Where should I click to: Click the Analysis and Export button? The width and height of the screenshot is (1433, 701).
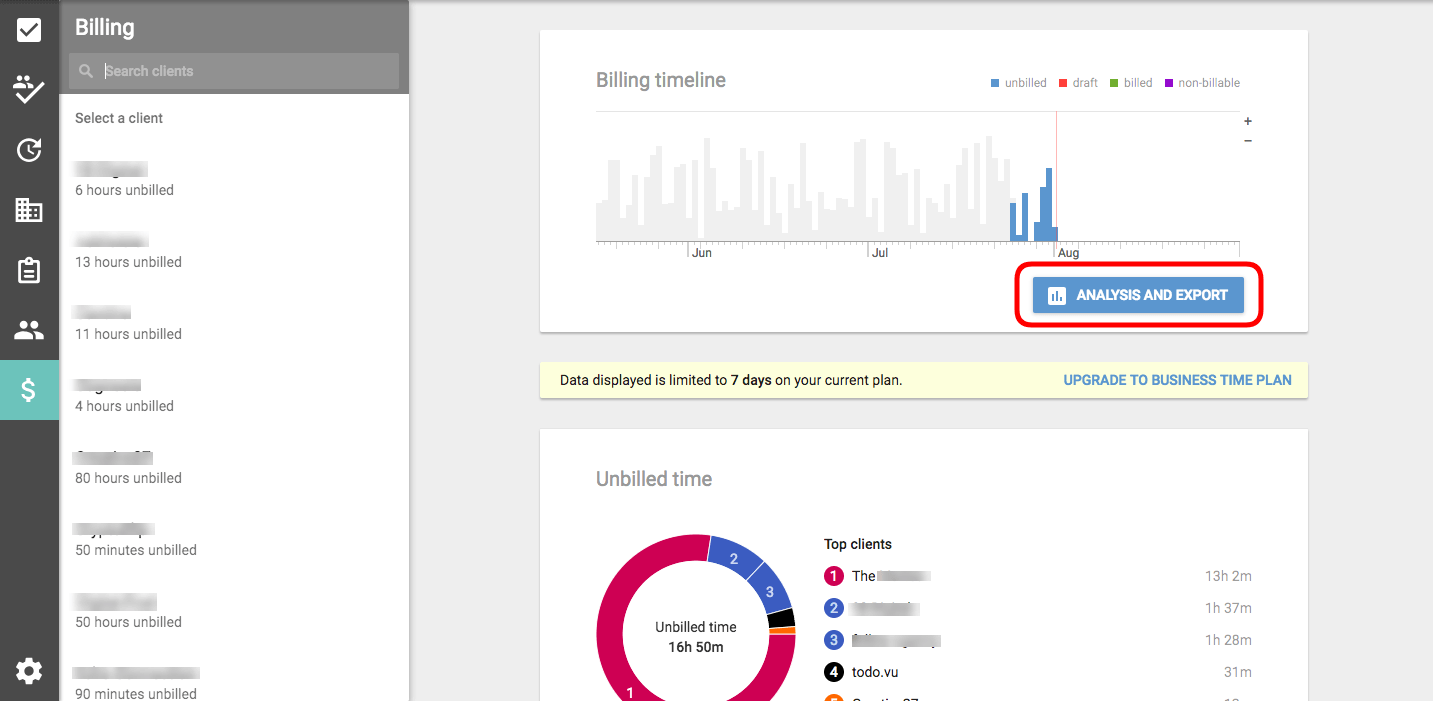1138,295
